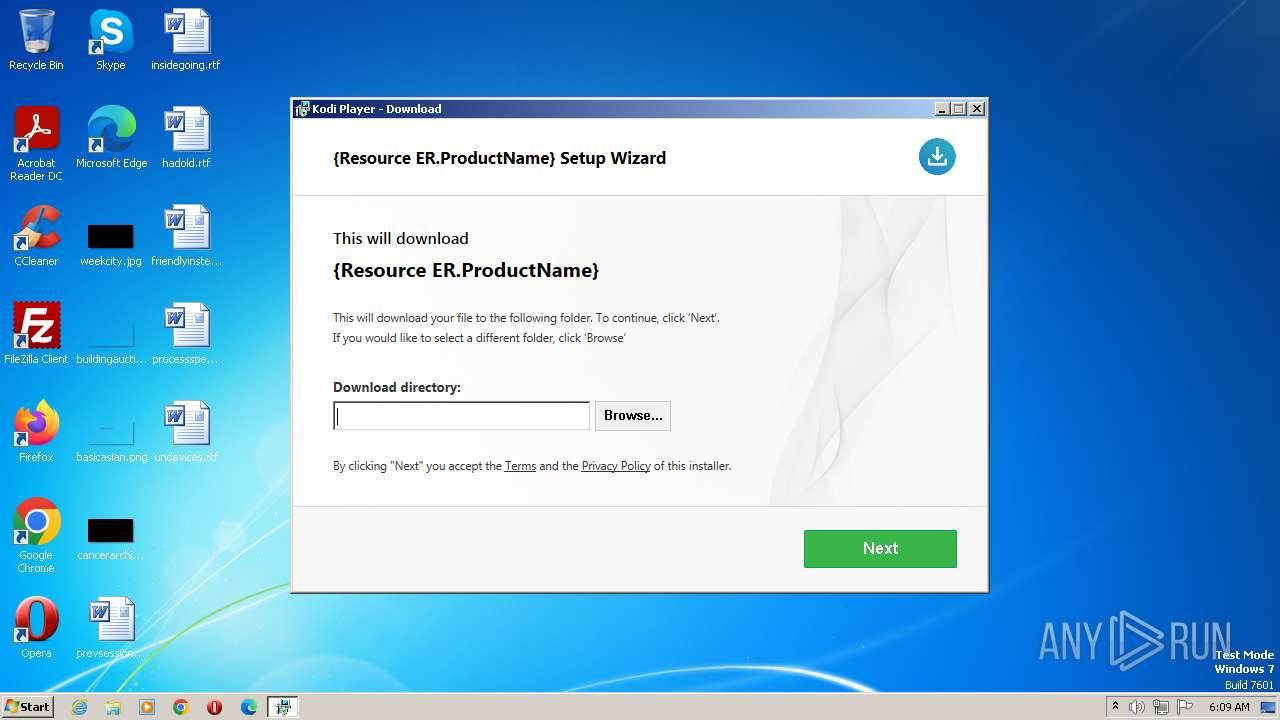This screenshot has height=720, width=1280.
Task: Select the FileZilla Client shortcut
Action: [x=36, y=334]
